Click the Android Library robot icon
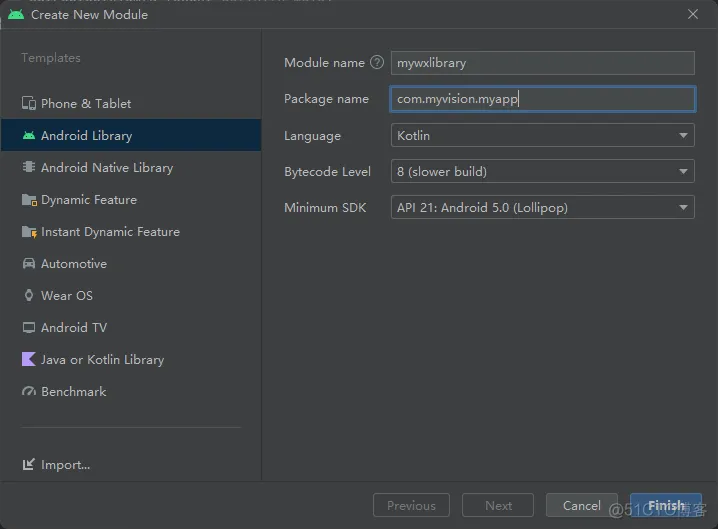This screenshot has height=529, width=718. 29,136
